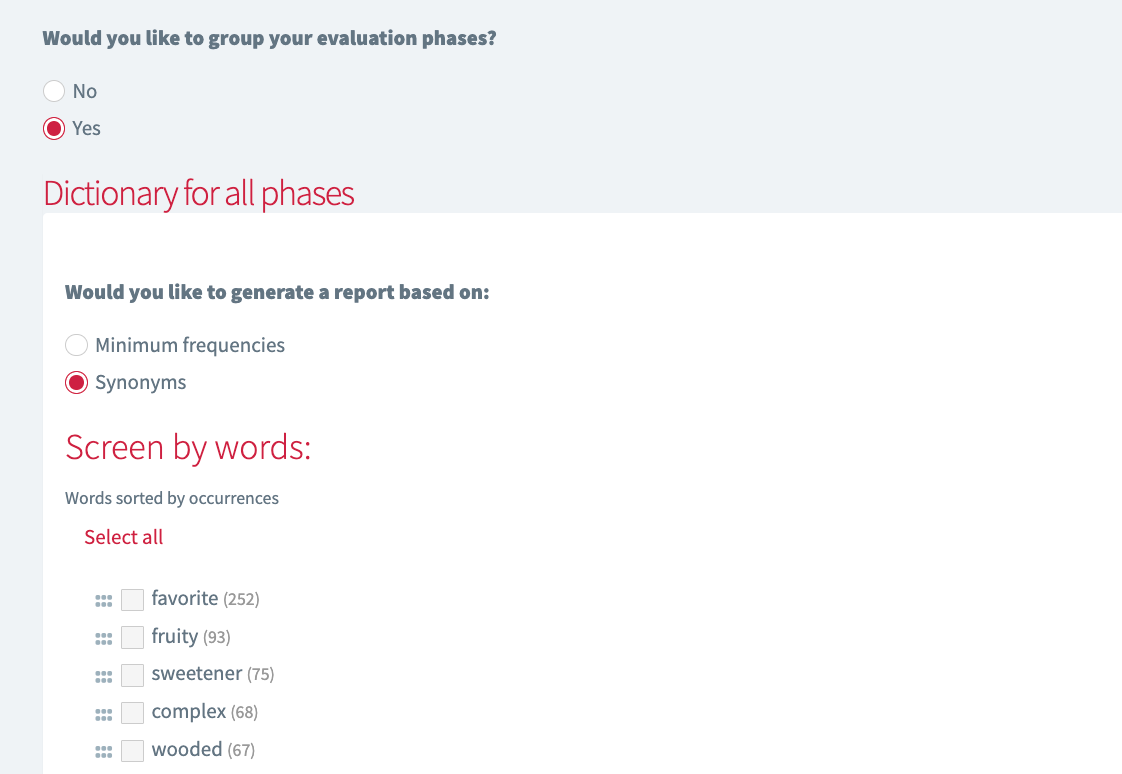Click the 'Select all' link
Image resolution: width=1122 pixels, height=774 pixels.
(123, 537)
